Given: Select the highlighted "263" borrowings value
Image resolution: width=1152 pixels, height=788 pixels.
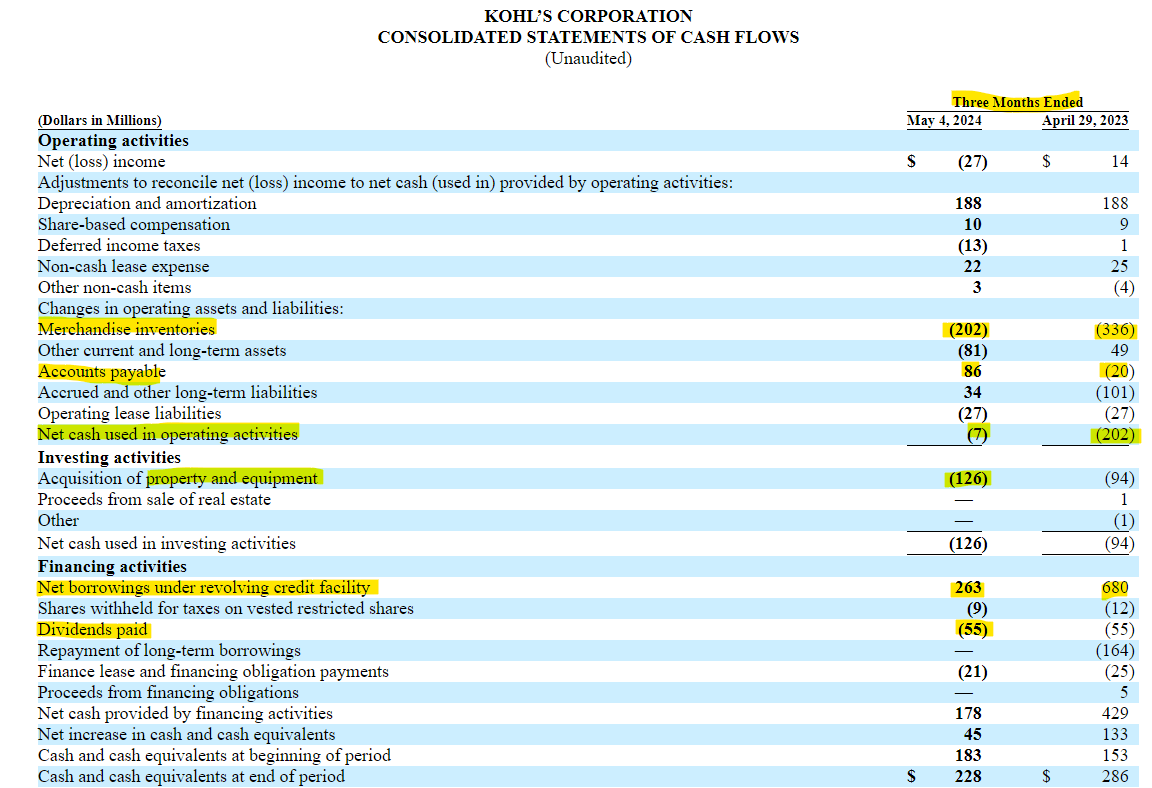Looking at the screenshot, I should [x=966, y=587].
